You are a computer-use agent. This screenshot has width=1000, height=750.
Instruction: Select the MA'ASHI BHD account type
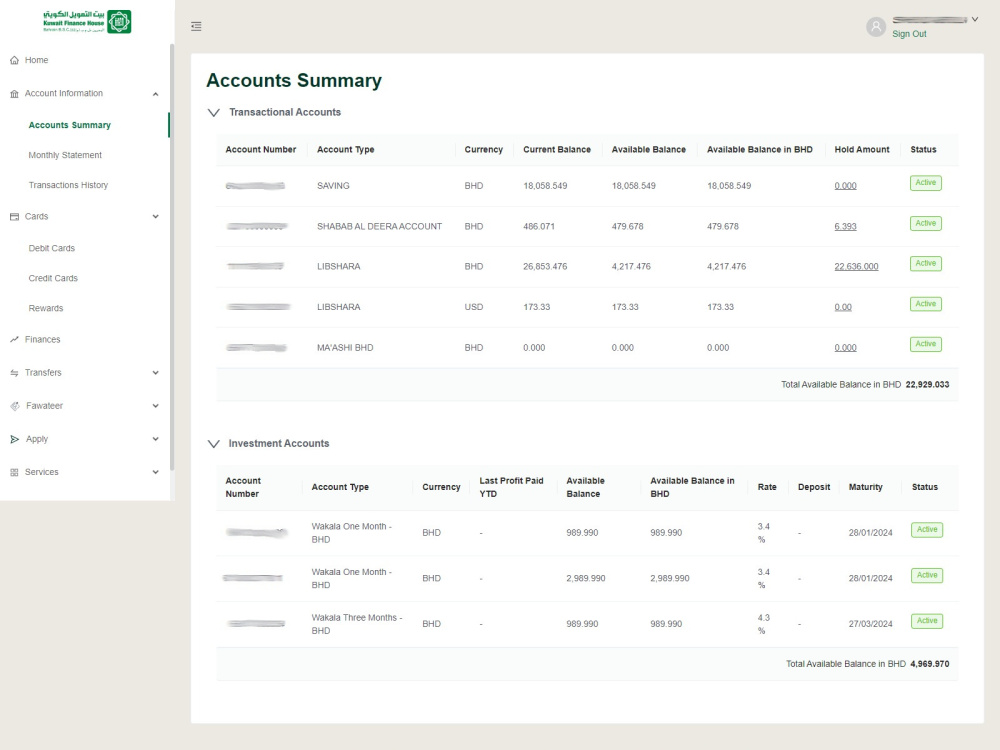[345, 348]
